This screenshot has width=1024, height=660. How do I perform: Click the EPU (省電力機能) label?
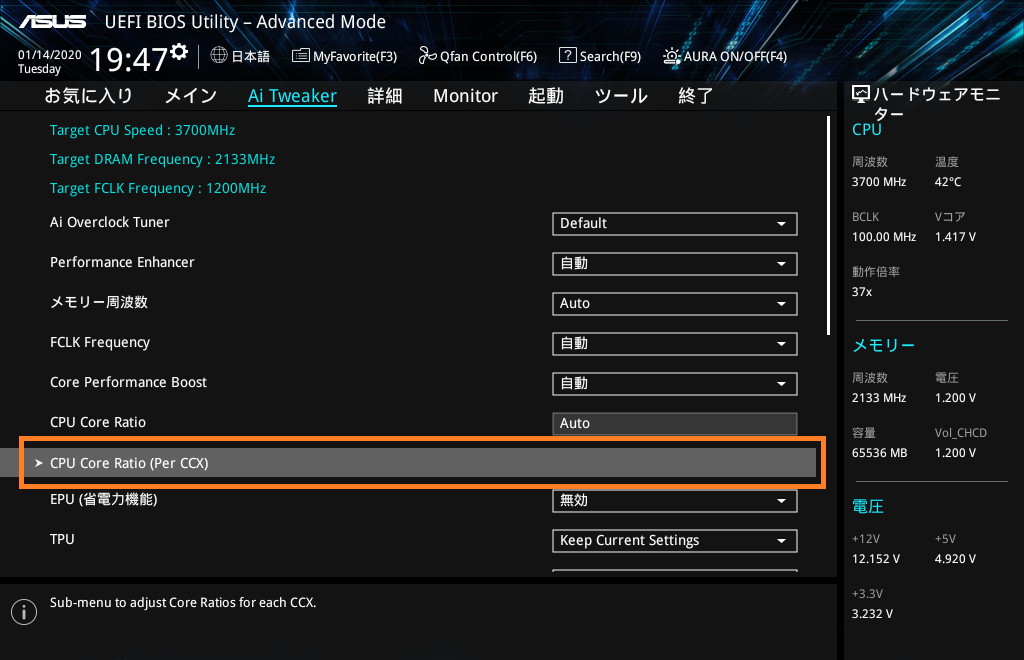click(104, 499)
